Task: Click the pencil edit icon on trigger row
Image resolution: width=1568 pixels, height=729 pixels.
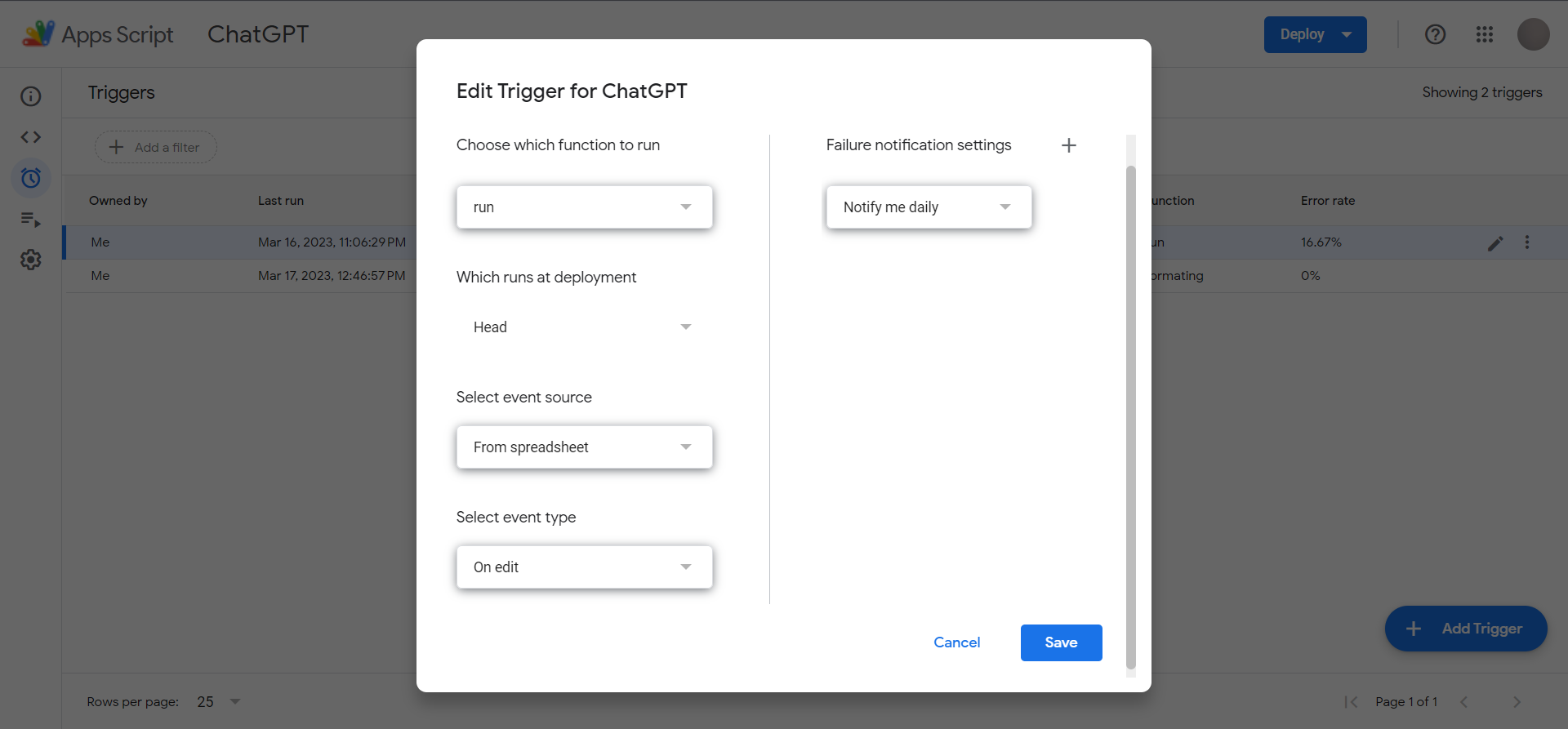Action: 1495,243
